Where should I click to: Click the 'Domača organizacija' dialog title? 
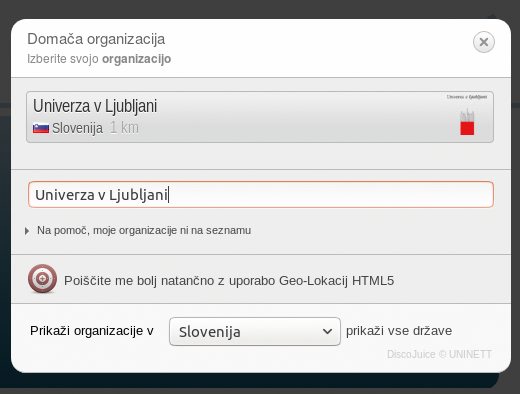click(x=96, y=39)
